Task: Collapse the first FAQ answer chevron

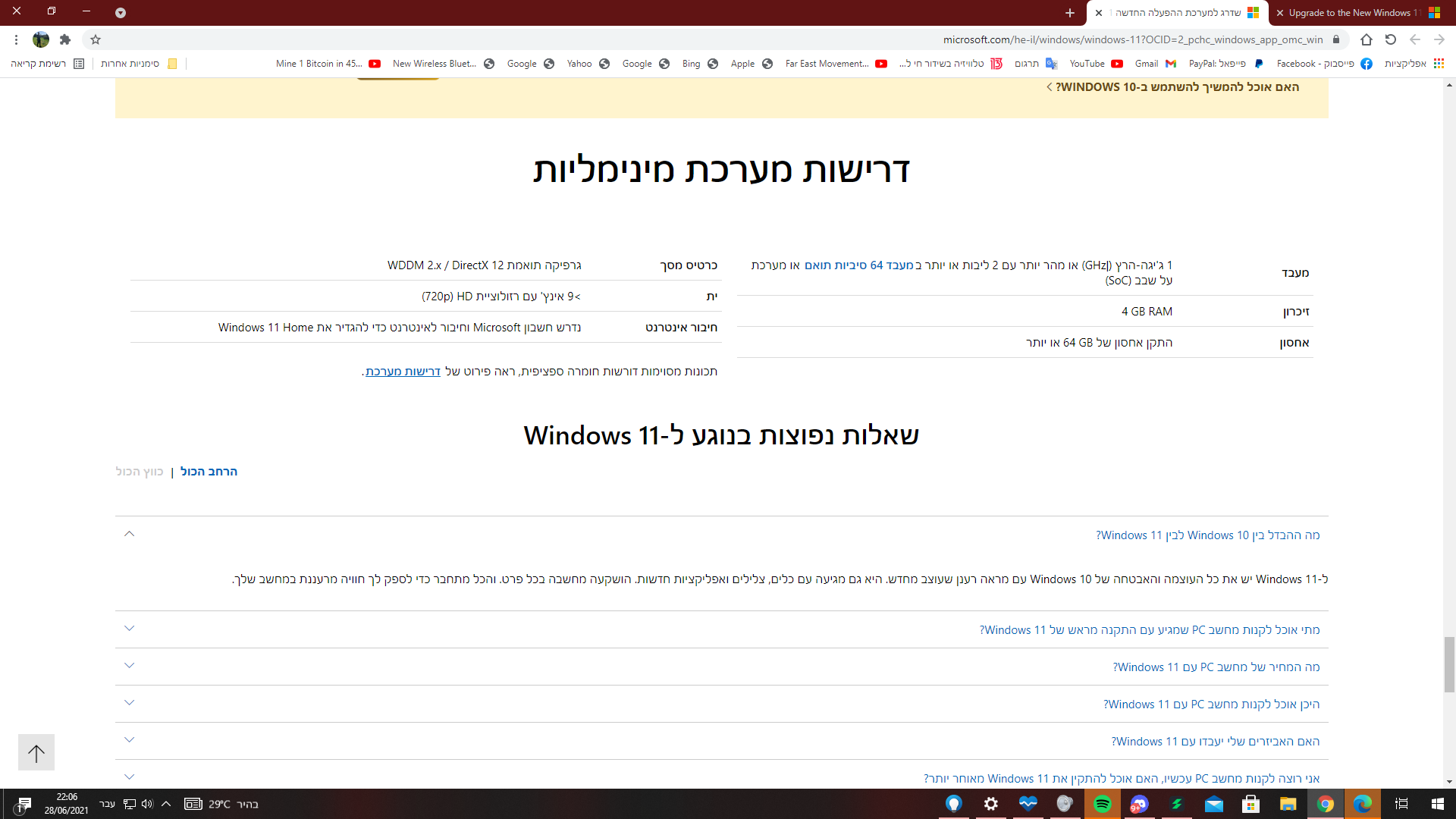Action: (129, 534)
